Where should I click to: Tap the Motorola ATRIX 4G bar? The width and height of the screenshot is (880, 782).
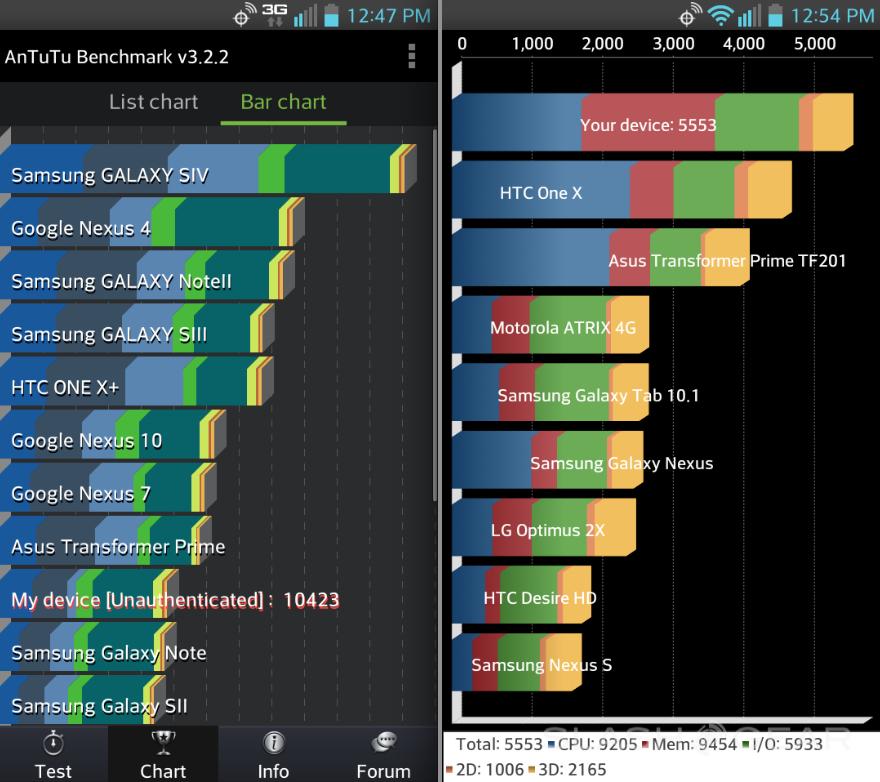548,327
